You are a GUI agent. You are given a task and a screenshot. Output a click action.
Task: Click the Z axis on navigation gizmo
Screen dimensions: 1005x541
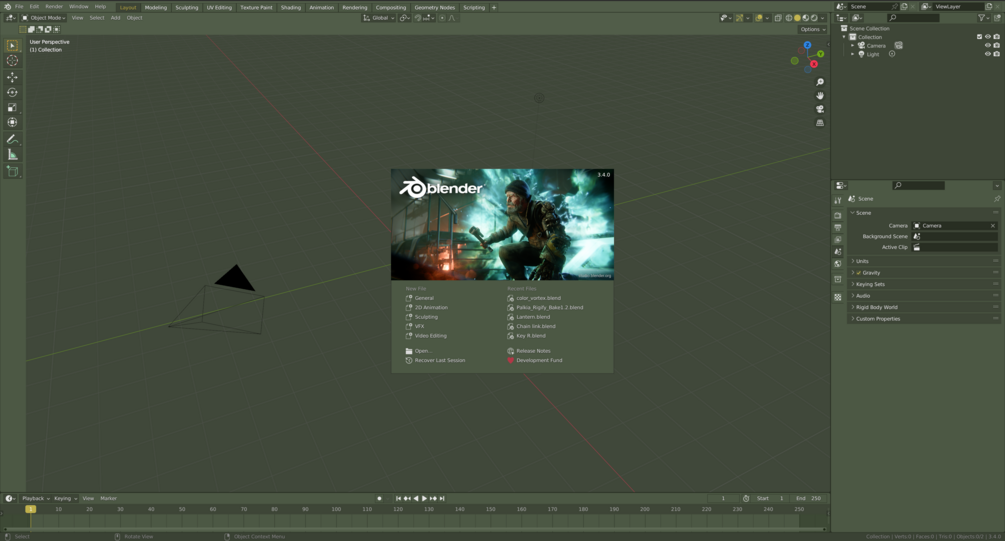click(808, 45)
